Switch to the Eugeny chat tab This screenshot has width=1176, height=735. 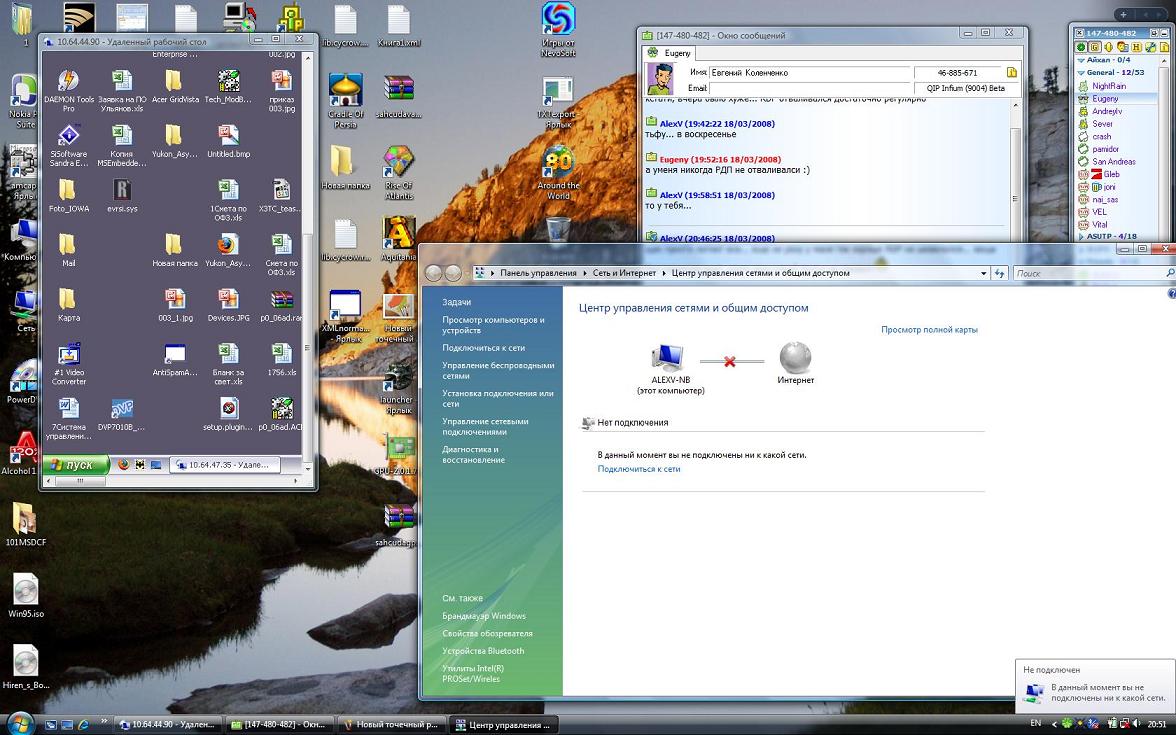[x=669, y=53]
